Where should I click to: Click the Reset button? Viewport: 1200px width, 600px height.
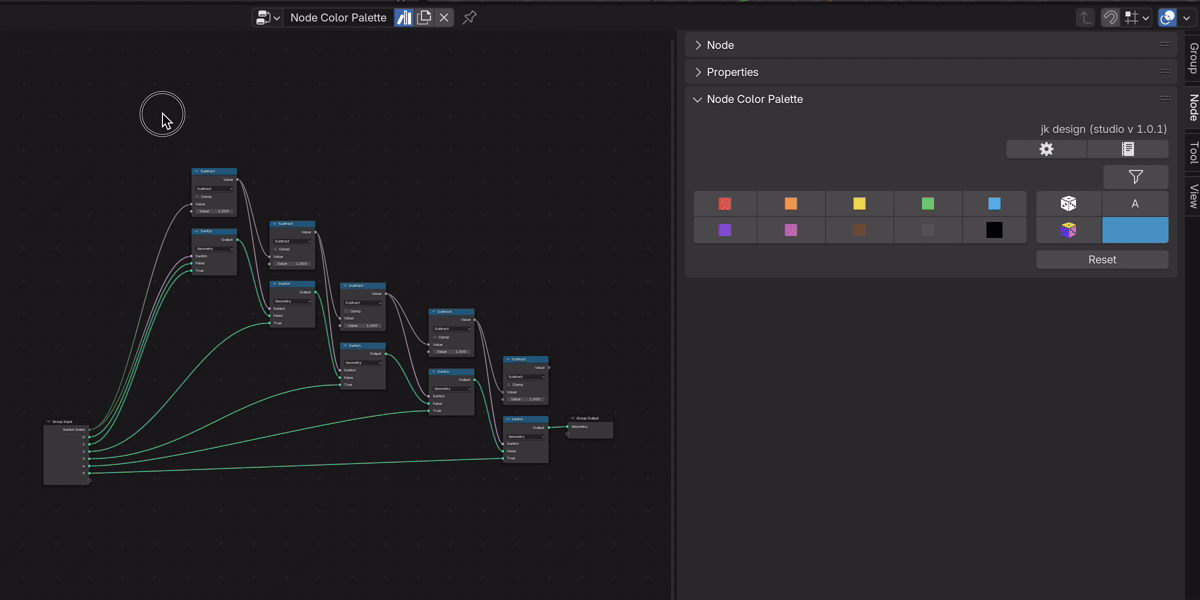pyautogui.click(x=1102, y=260)
